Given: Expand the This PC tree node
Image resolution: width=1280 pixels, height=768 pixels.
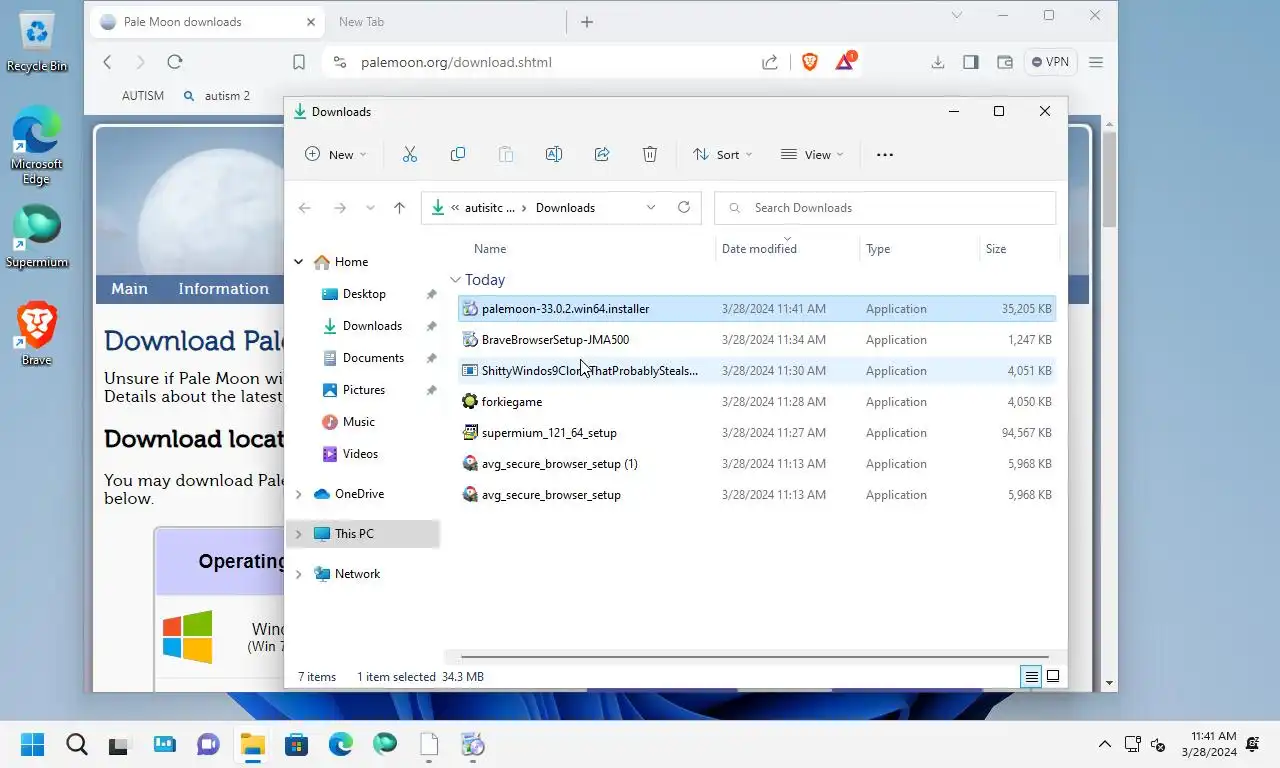Looking at the screenshot, I should click(x=298, y=534).
